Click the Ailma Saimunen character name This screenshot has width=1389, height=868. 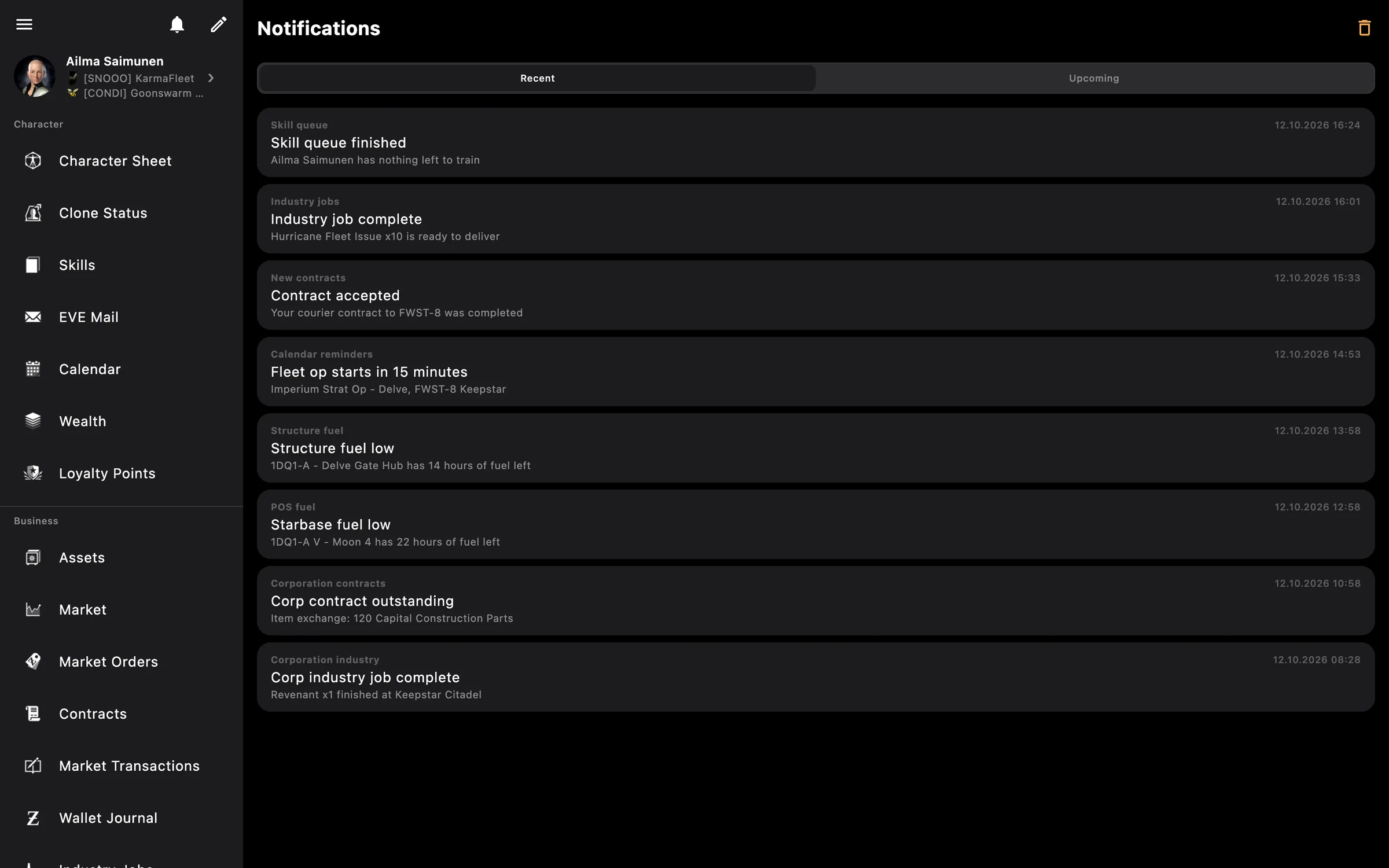point(115,61)
